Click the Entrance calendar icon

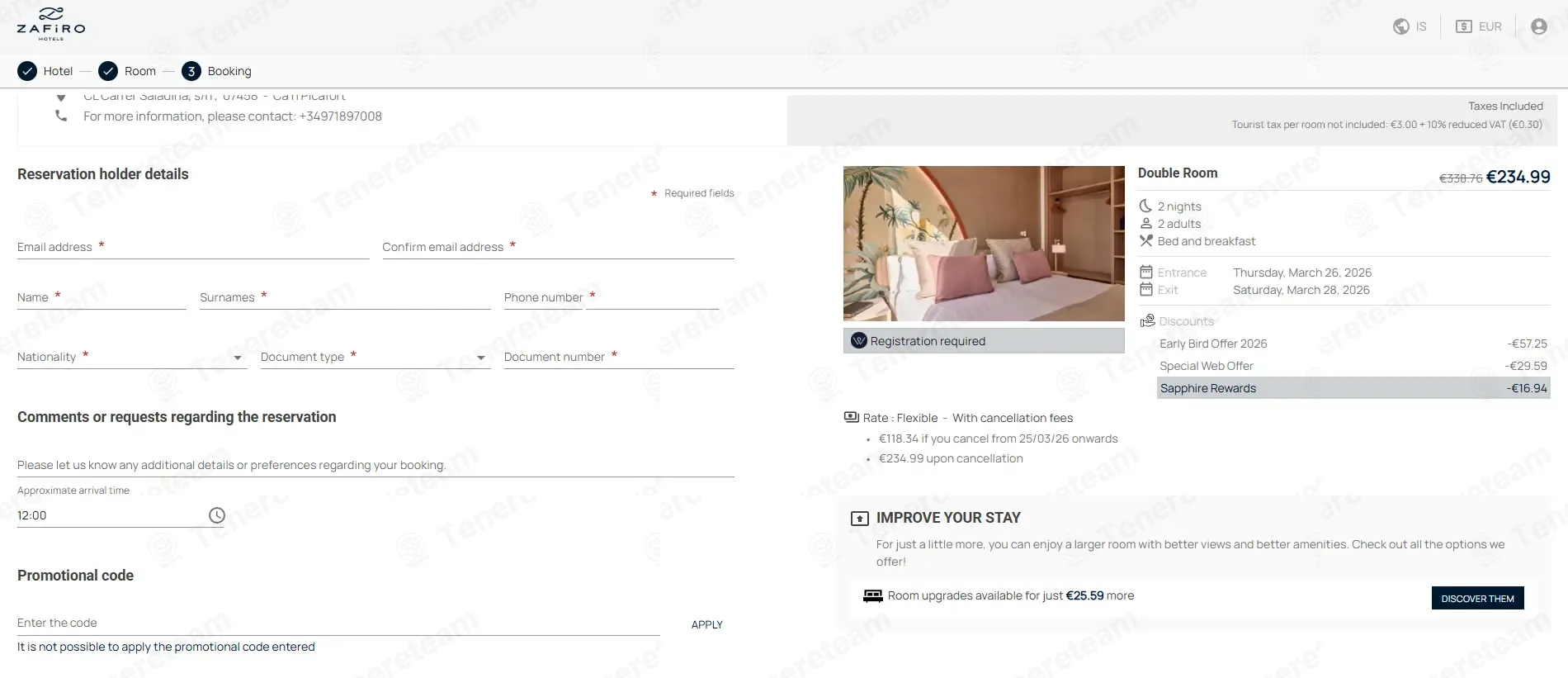(1145, 272)
